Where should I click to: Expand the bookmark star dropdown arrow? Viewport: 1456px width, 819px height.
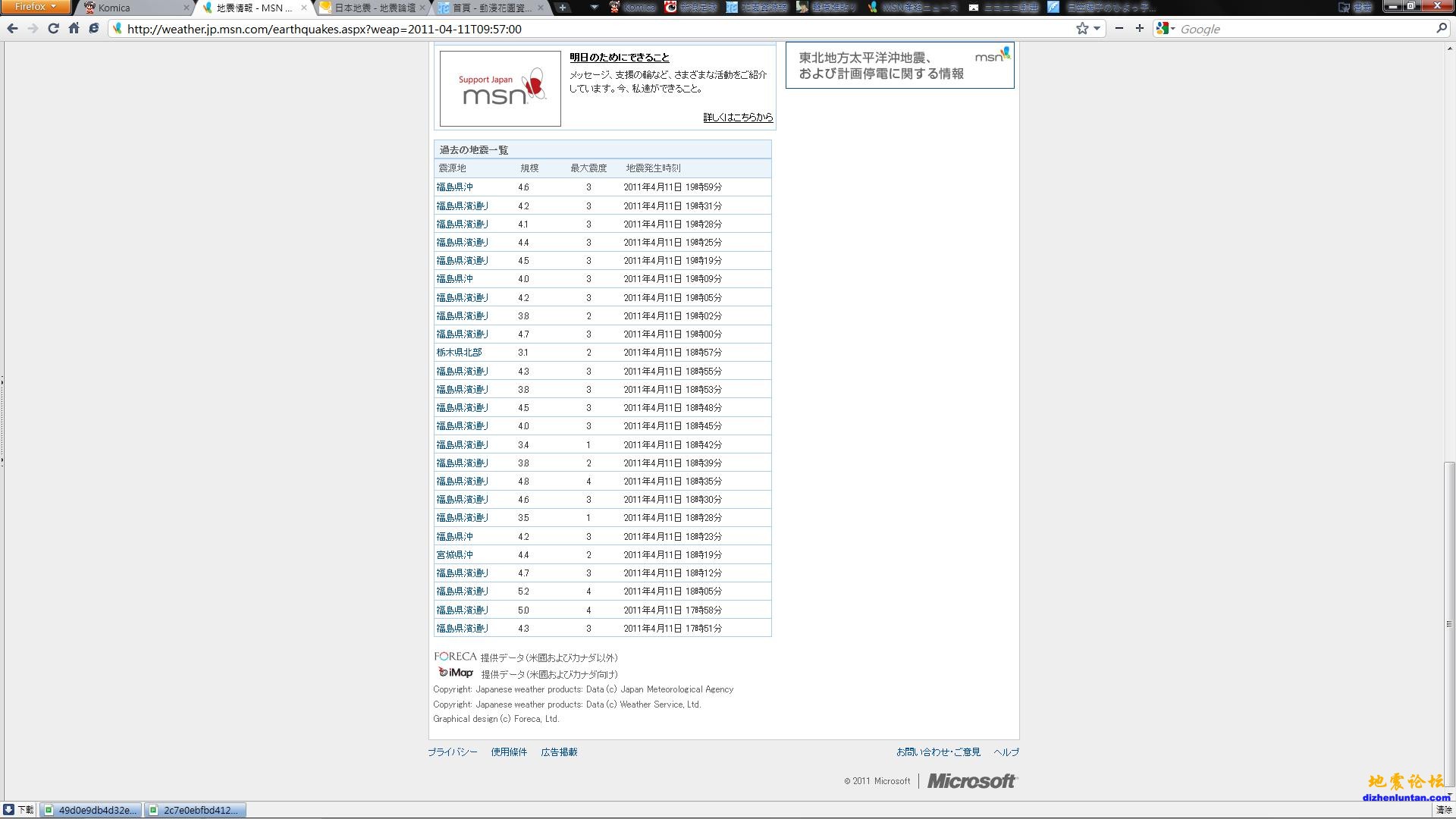(1097, 29)
